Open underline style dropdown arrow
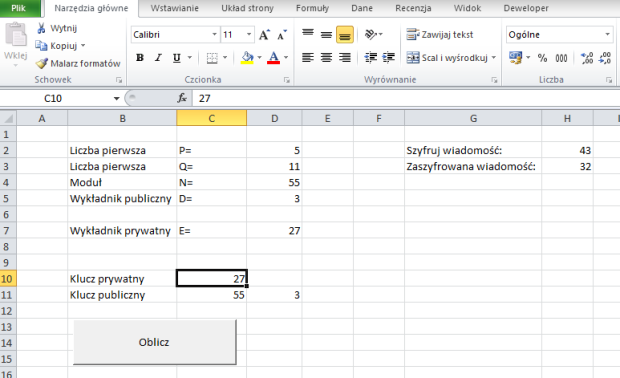Image resolution: width=620 pixels, height=378 pixels. point(189,58)
